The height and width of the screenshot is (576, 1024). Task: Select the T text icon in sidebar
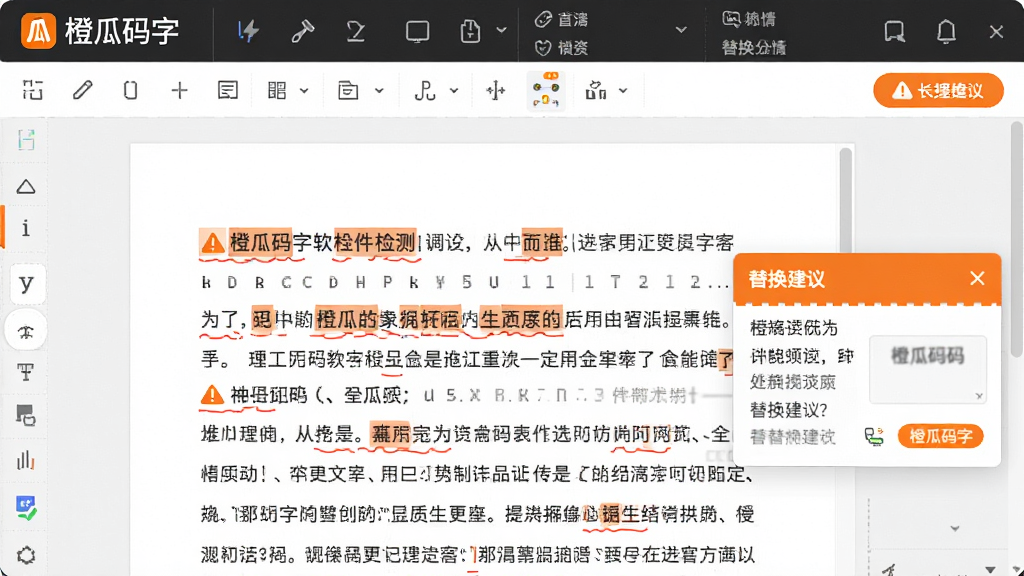pyautogui.click(x=25, y=372)
